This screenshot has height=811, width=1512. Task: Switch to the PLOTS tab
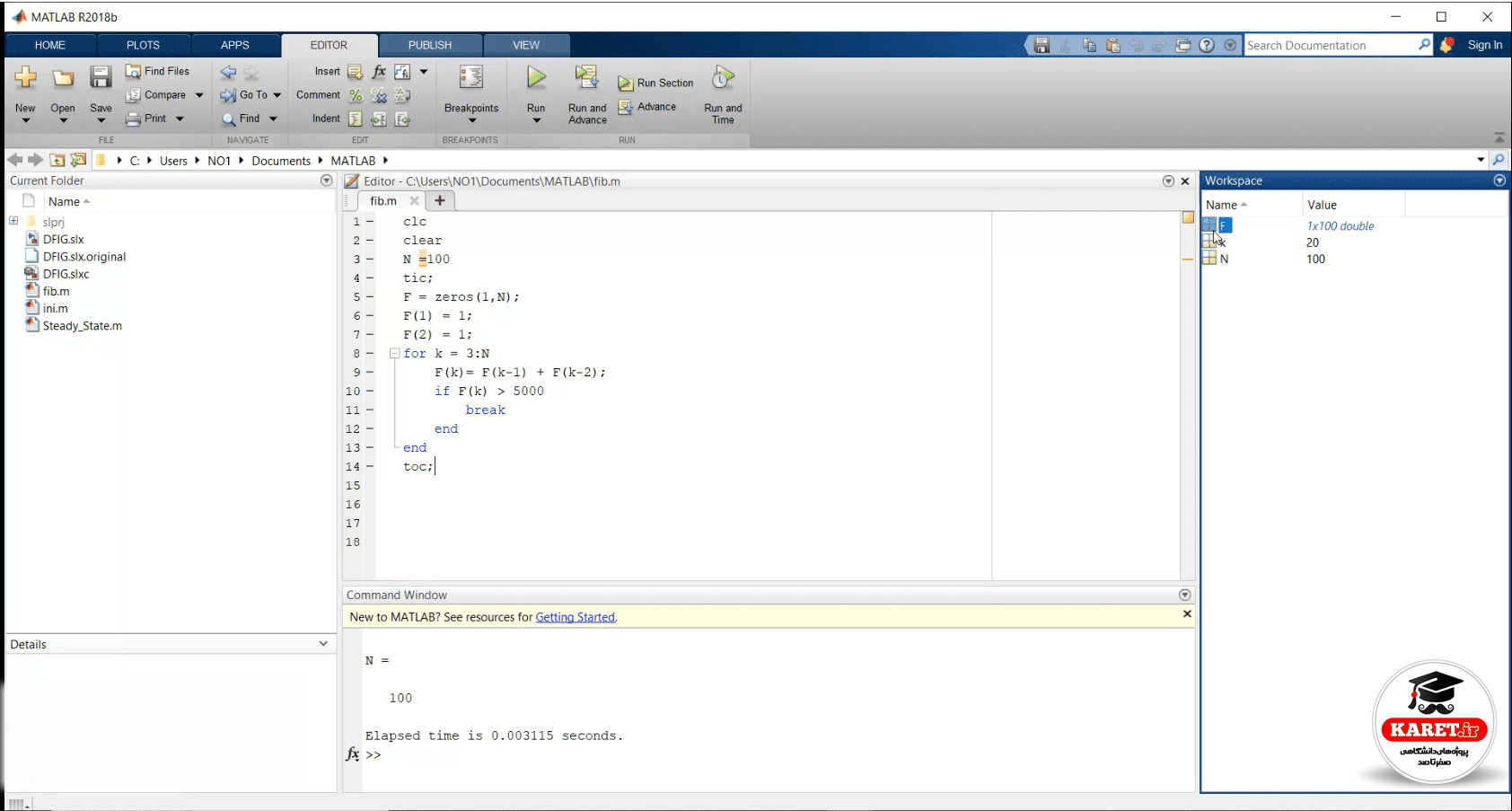pos(143,45)
